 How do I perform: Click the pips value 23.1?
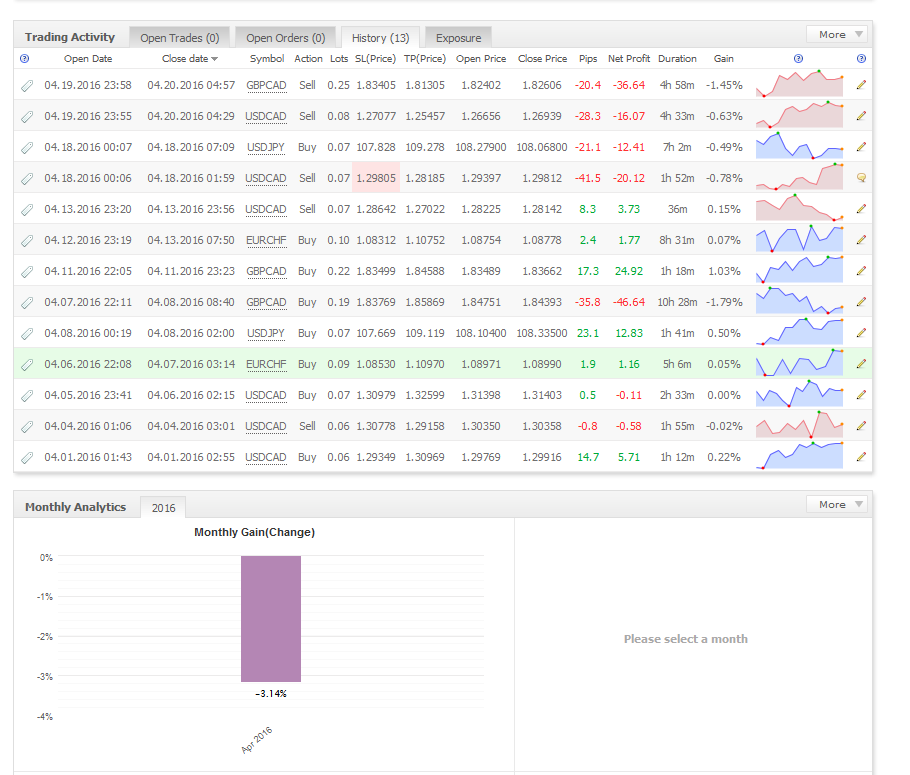[x=588, y=333]
